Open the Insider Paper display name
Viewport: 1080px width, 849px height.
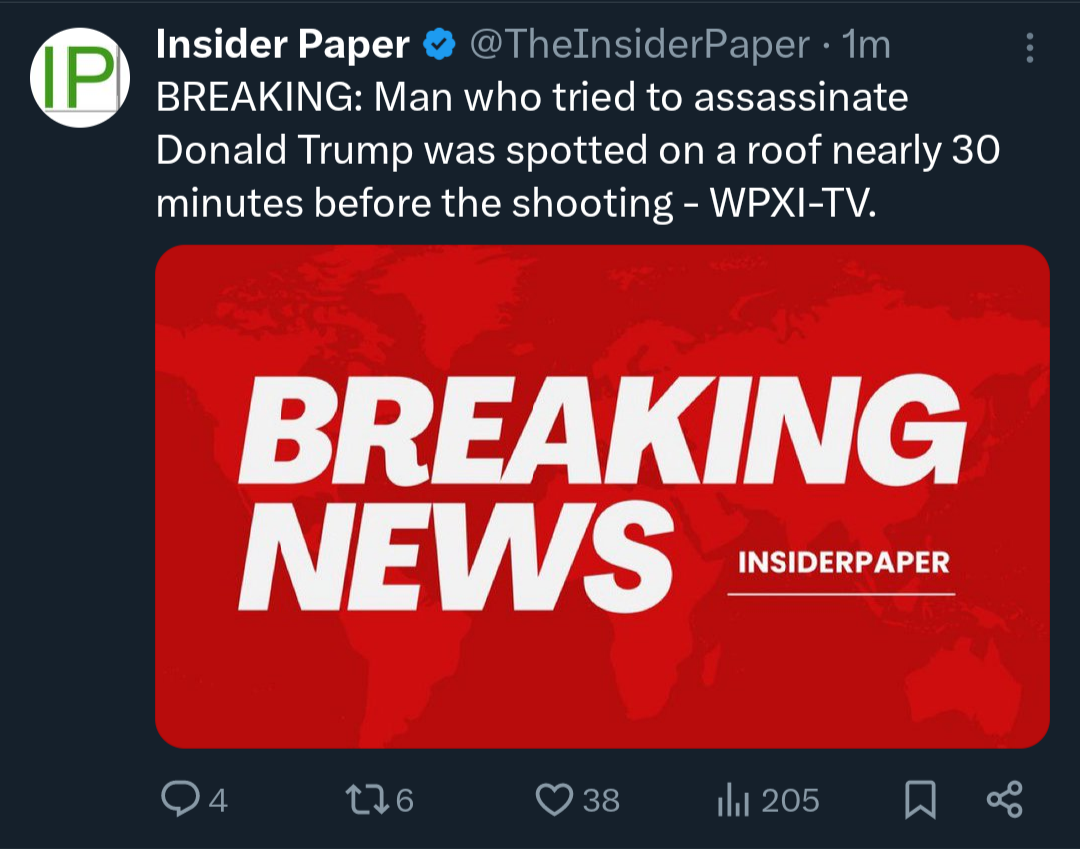[x=282, y=45]
